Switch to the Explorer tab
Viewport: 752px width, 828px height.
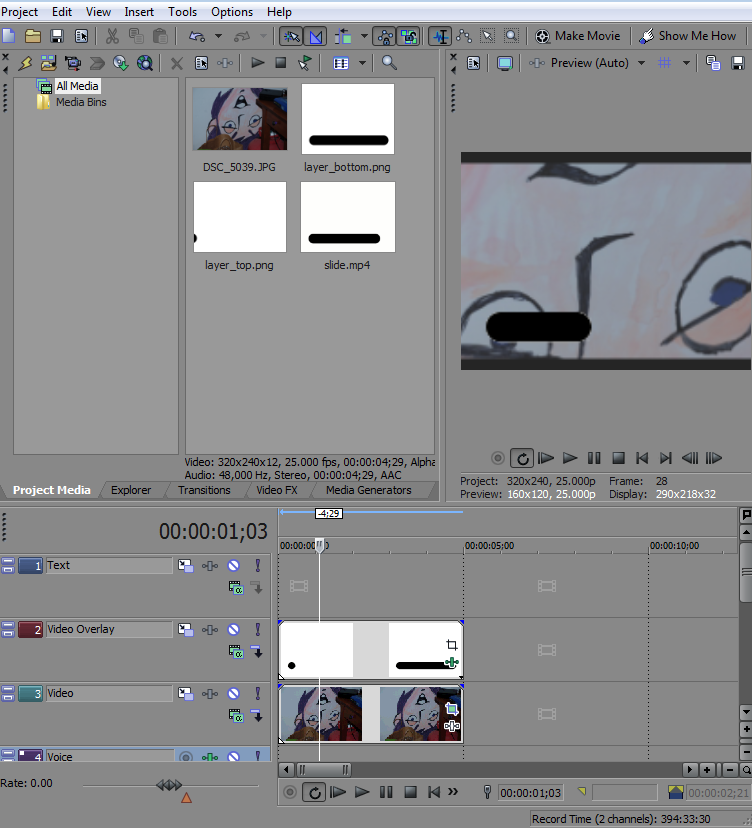tap(131, 490)
